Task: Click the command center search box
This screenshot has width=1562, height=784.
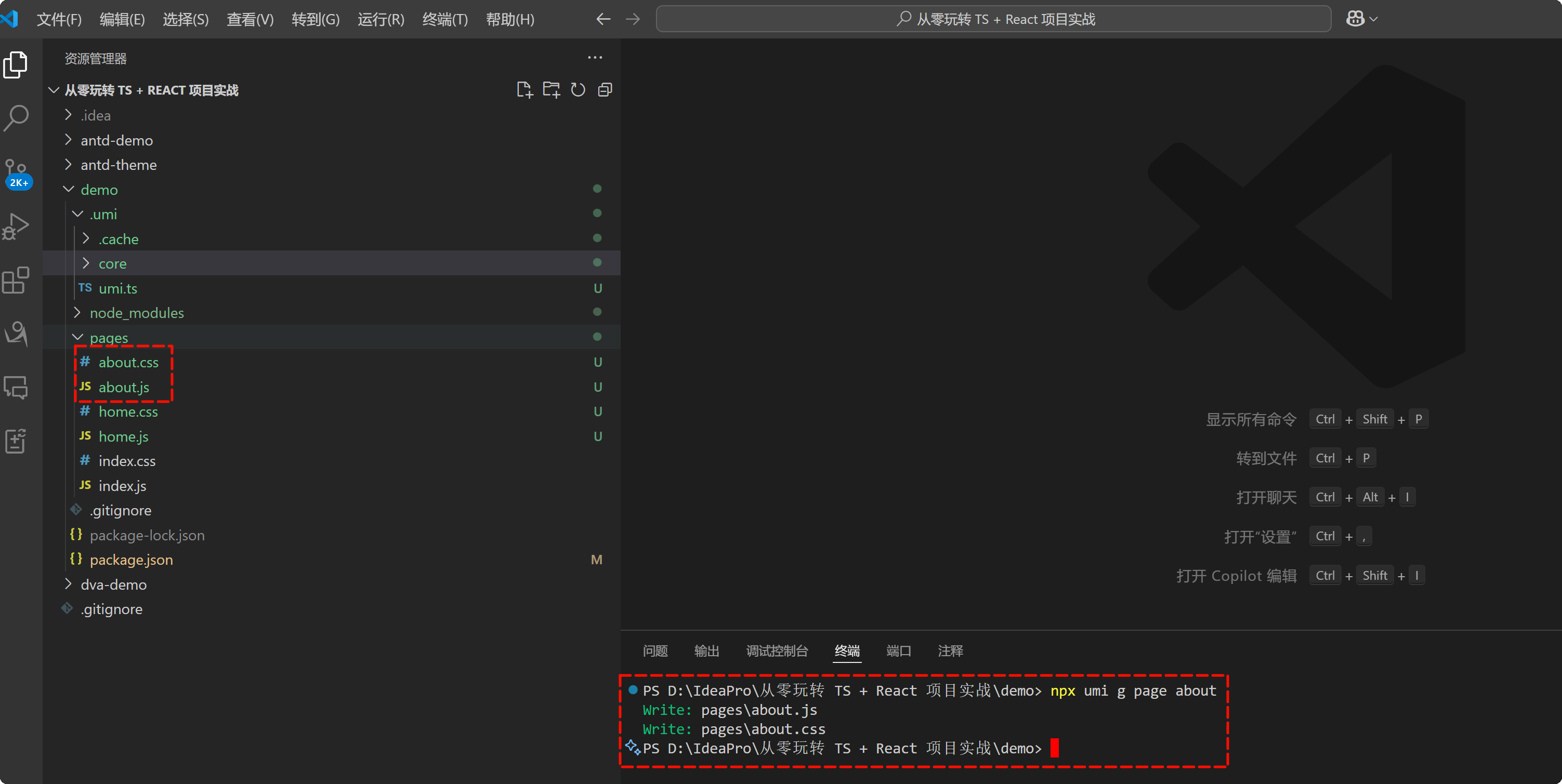Action: pyautogui.click(x=993, y=19)
